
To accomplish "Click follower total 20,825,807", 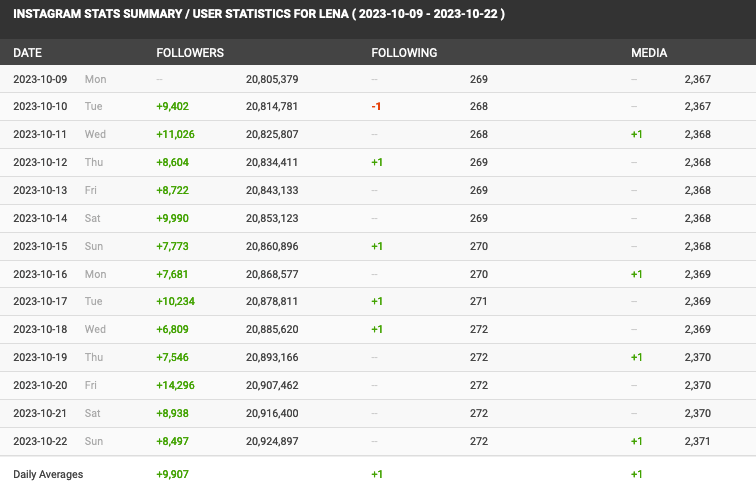I will (x=272, y=134).
